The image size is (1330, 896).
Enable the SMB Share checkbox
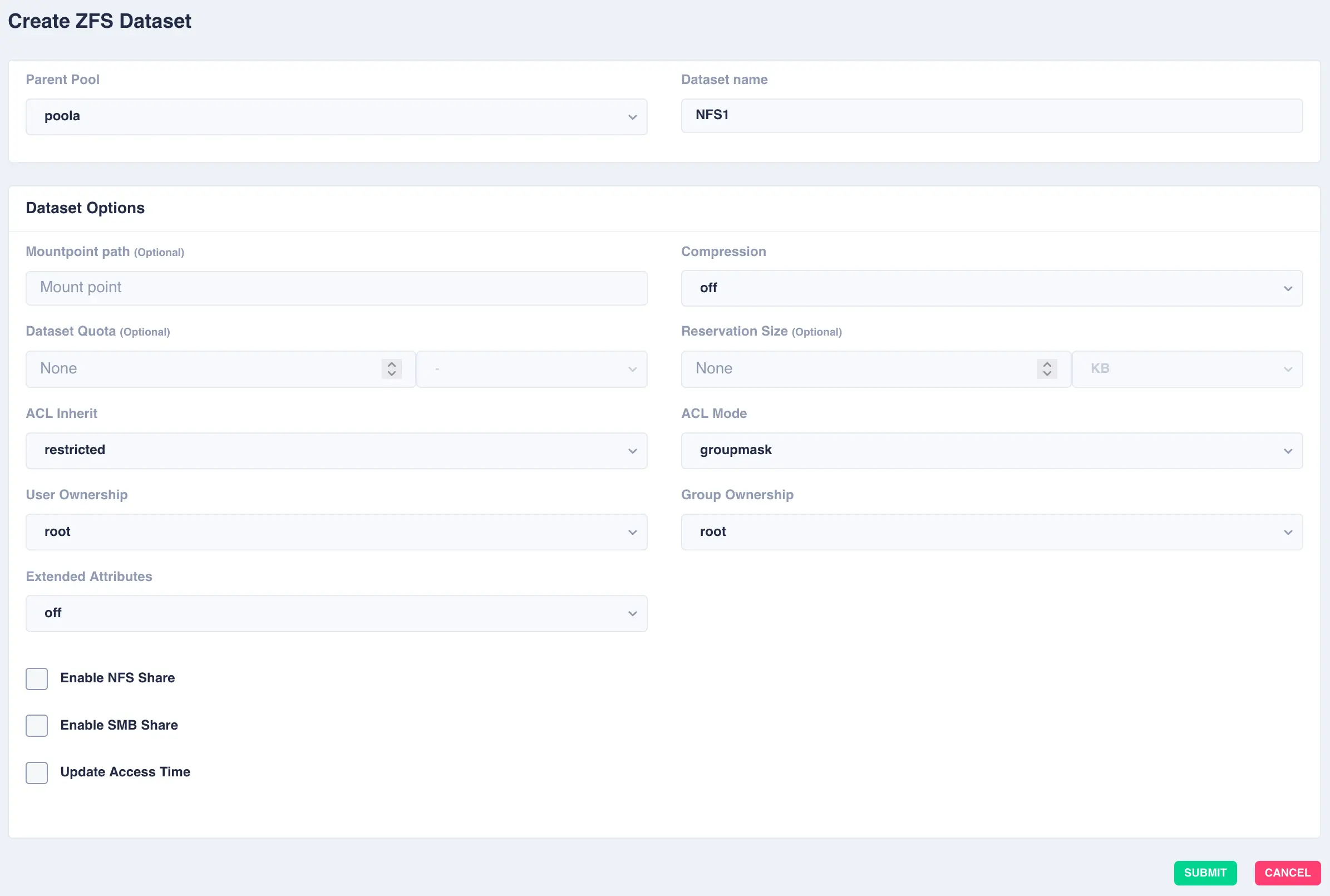point(36,725)
